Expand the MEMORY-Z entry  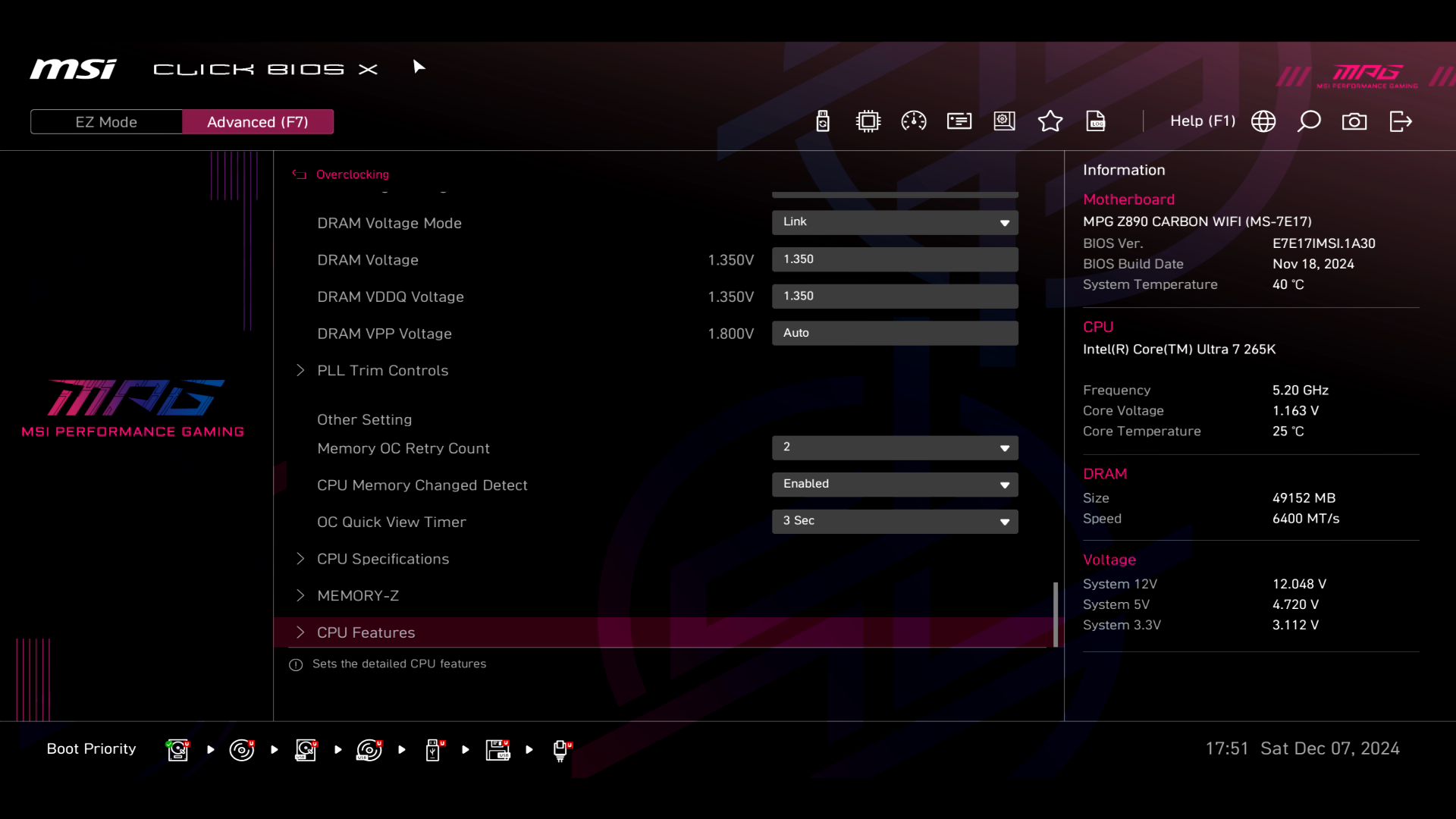[358, 595]
